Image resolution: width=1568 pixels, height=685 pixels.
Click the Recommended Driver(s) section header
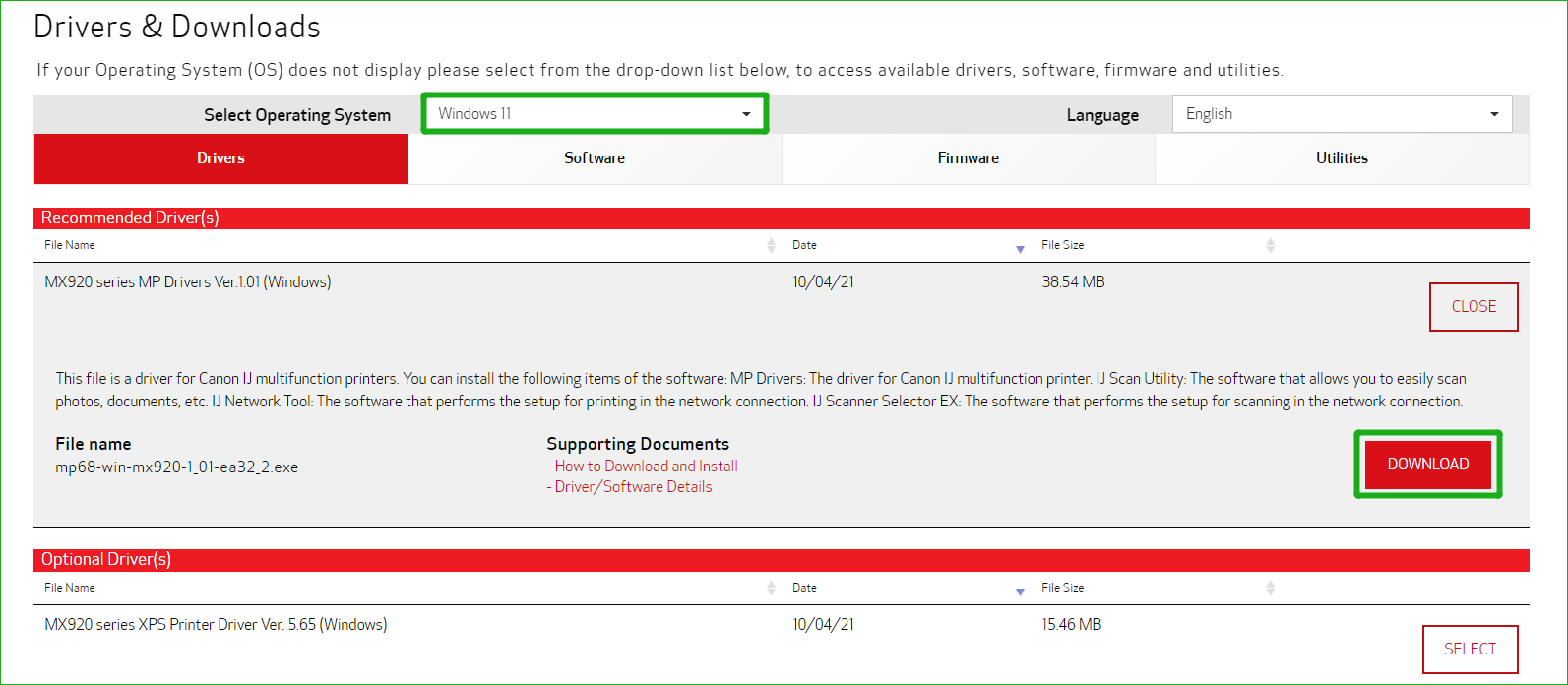click(782, 218)
